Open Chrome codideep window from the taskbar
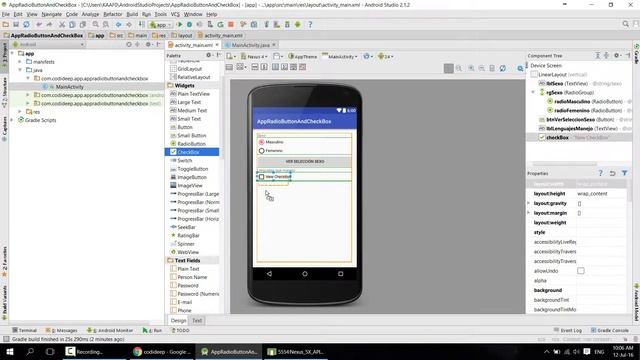Viewport: 640px width, 360px height. [162, 351]
